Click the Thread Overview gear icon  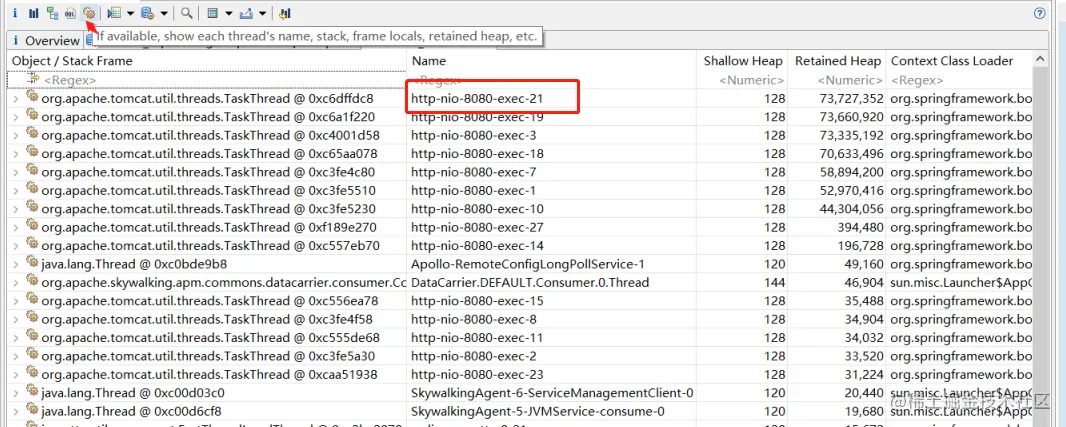pos(88,13)
